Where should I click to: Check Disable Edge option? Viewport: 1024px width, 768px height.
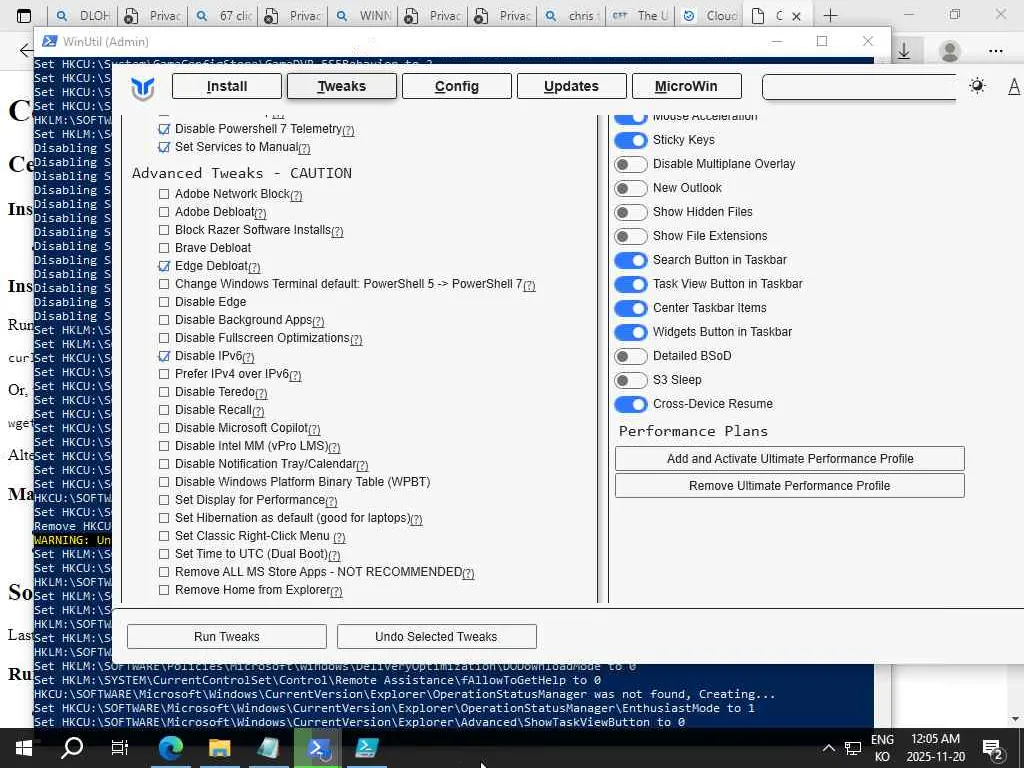click(164, 302)
